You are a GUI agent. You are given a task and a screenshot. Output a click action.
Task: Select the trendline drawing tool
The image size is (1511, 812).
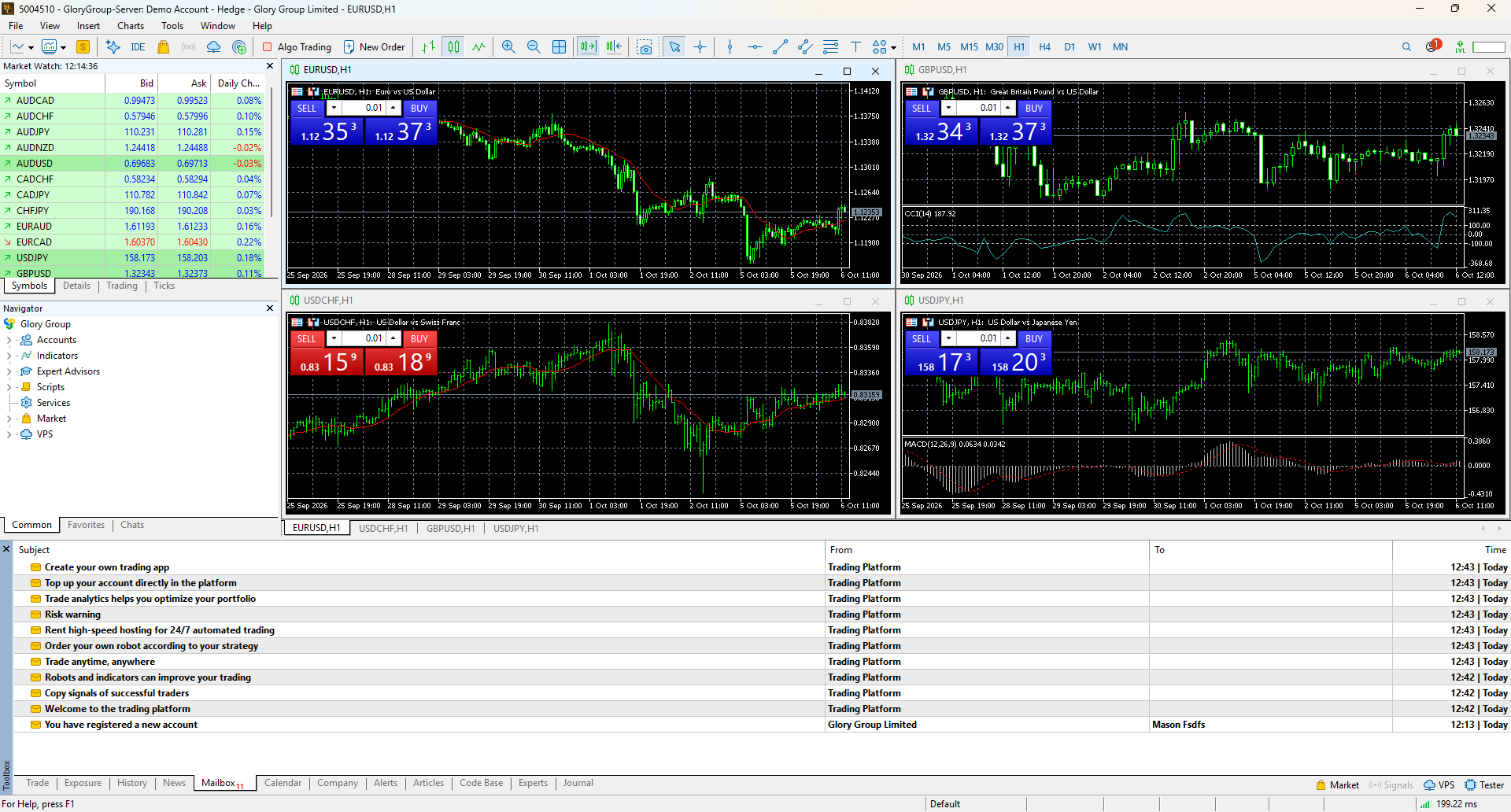coord(780,47)
